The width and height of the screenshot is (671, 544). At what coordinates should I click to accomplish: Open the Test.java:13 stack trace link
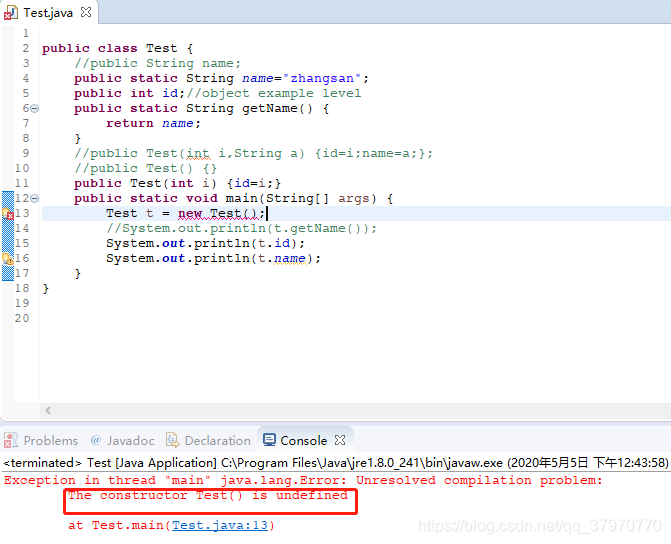point(220,525)
